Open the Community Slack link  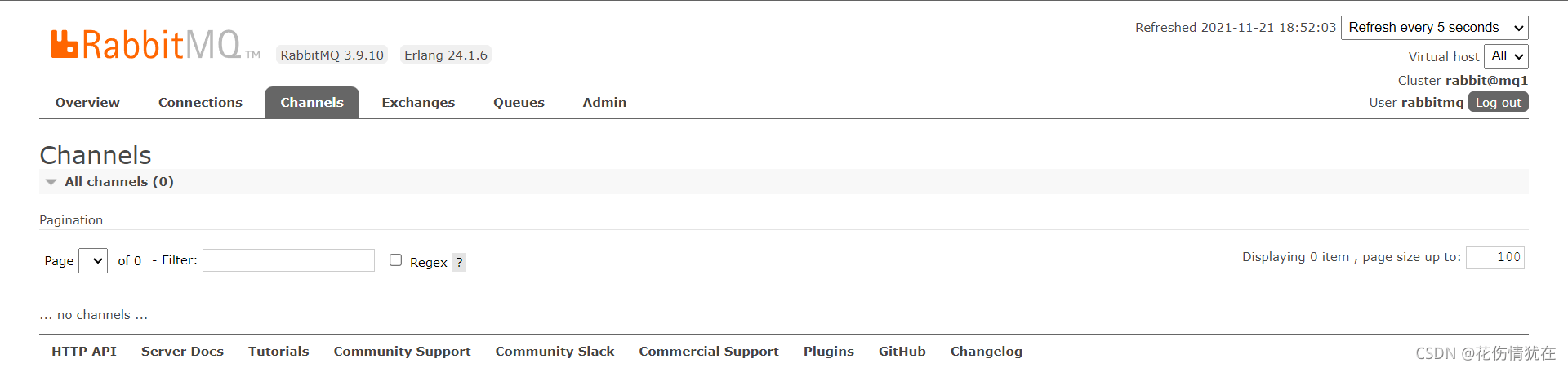555,352
